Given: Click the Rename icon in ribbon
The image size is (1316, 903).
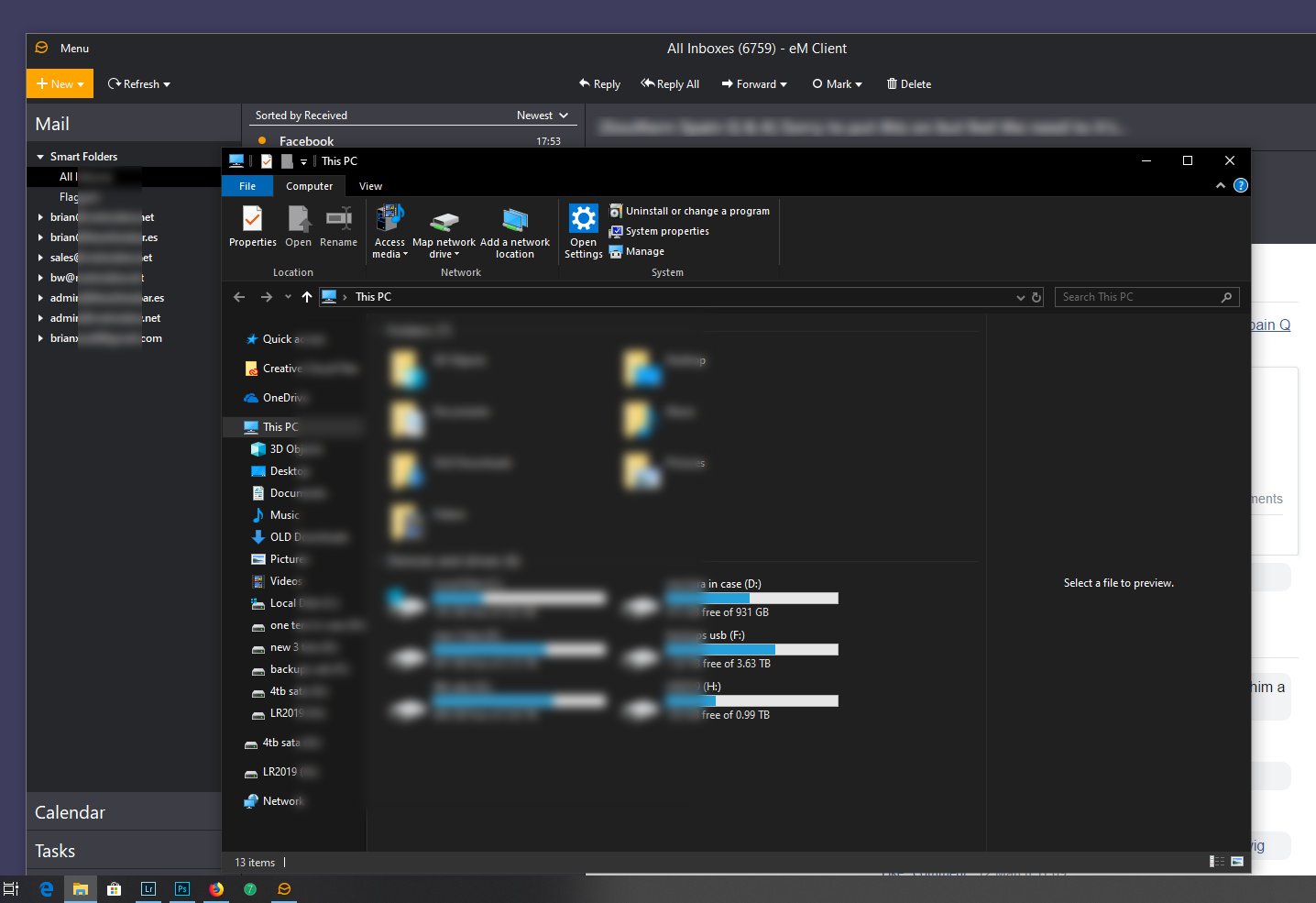Looking at the screenshot, I should pyautogui.click(x=338, y=226).
